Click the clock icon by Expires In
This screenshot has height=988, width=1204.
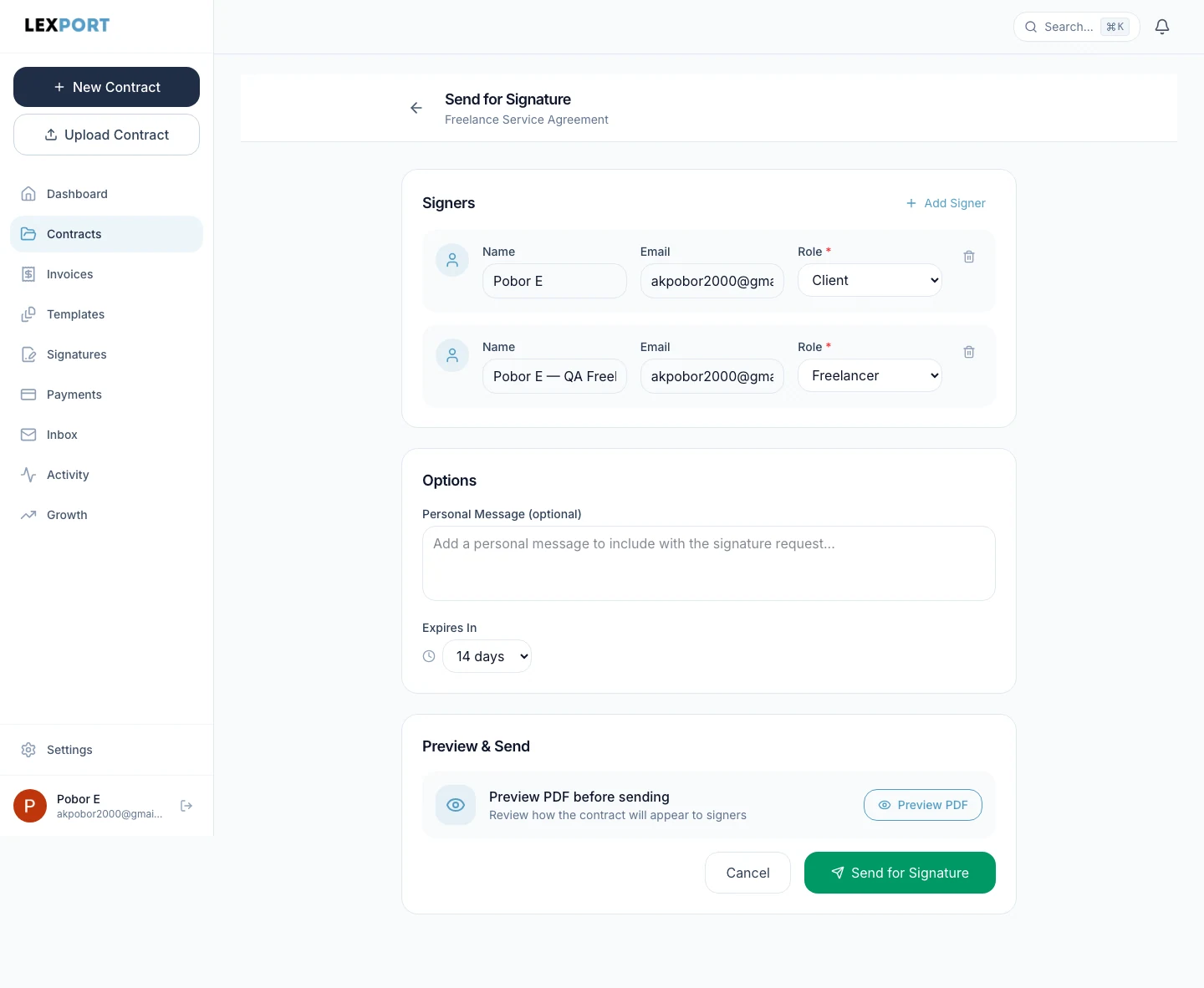429,656
